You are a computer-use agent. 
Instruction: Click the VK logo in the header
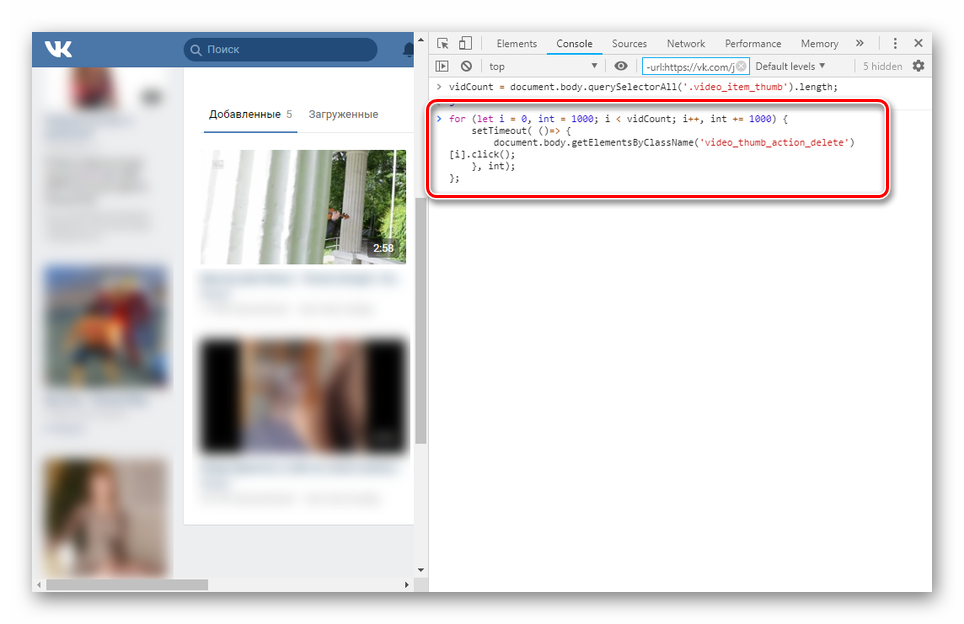point(58,49)
